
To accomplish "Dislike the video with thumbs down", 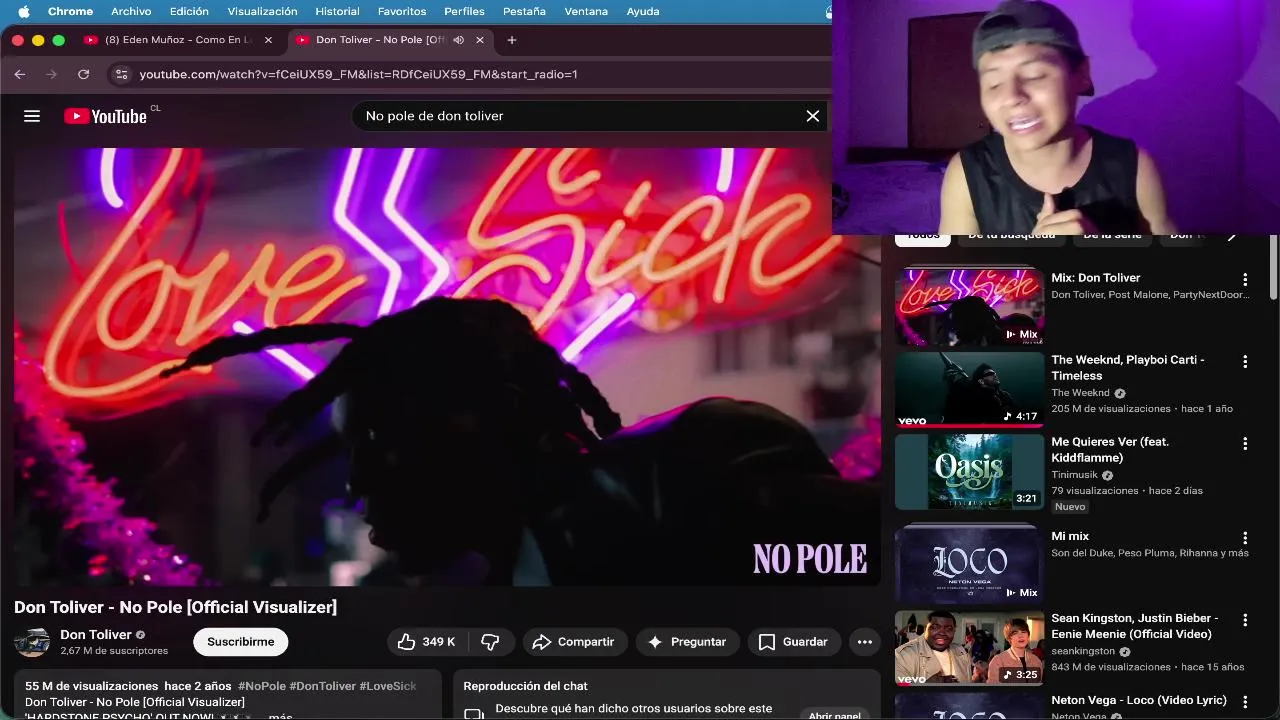I will [490, 642].
